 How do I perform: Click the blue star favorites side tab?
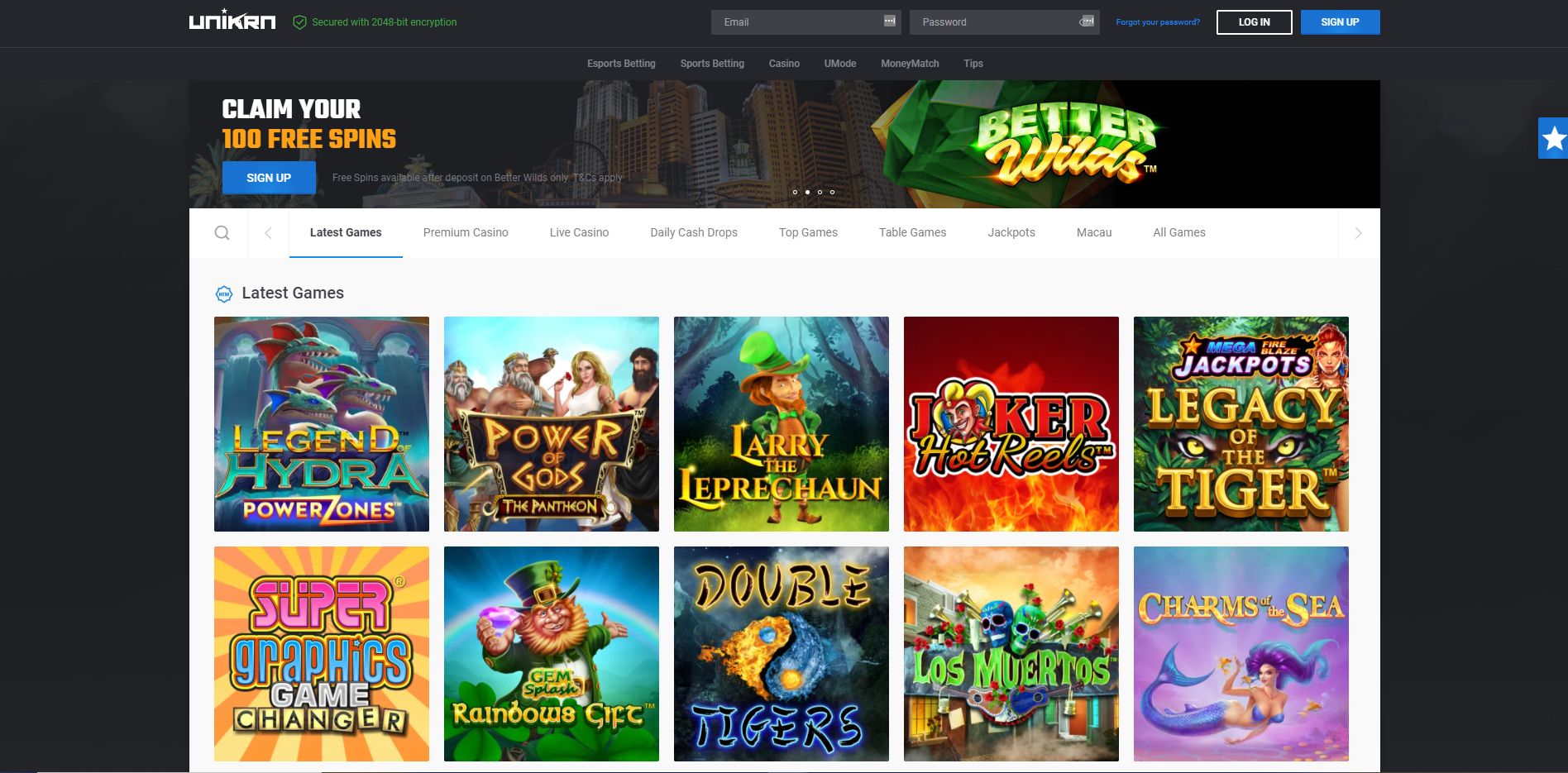1553,138
